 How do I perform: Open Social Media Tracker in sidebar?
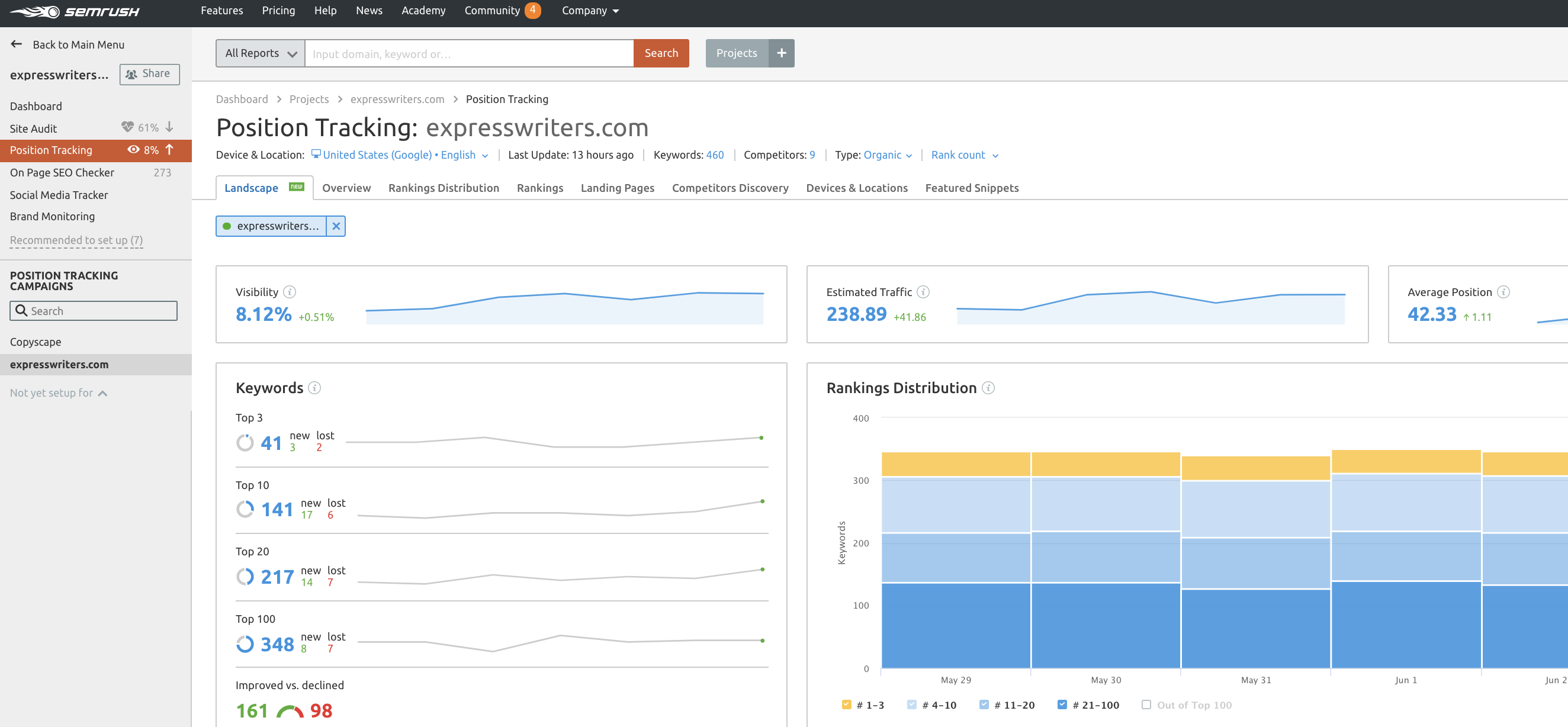[59, 195]
